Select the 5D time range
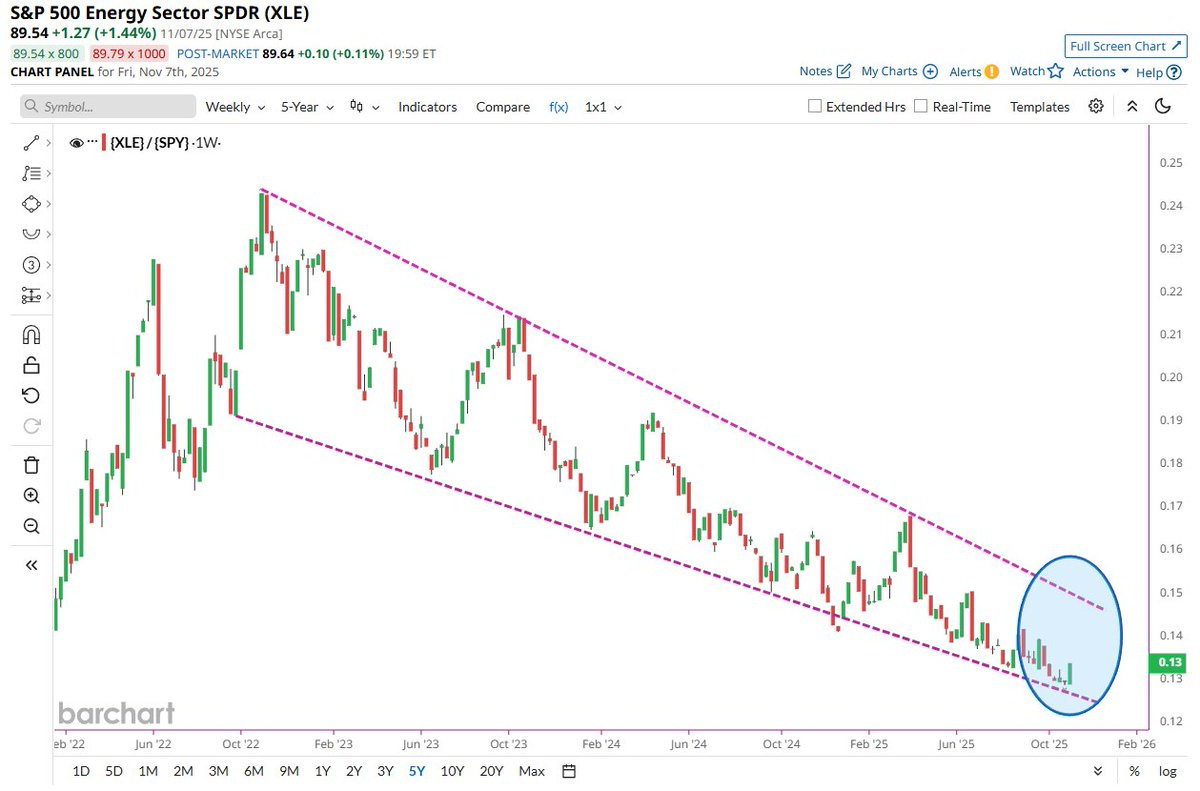Screen dimensions: 1200x791 click(114, 771)
